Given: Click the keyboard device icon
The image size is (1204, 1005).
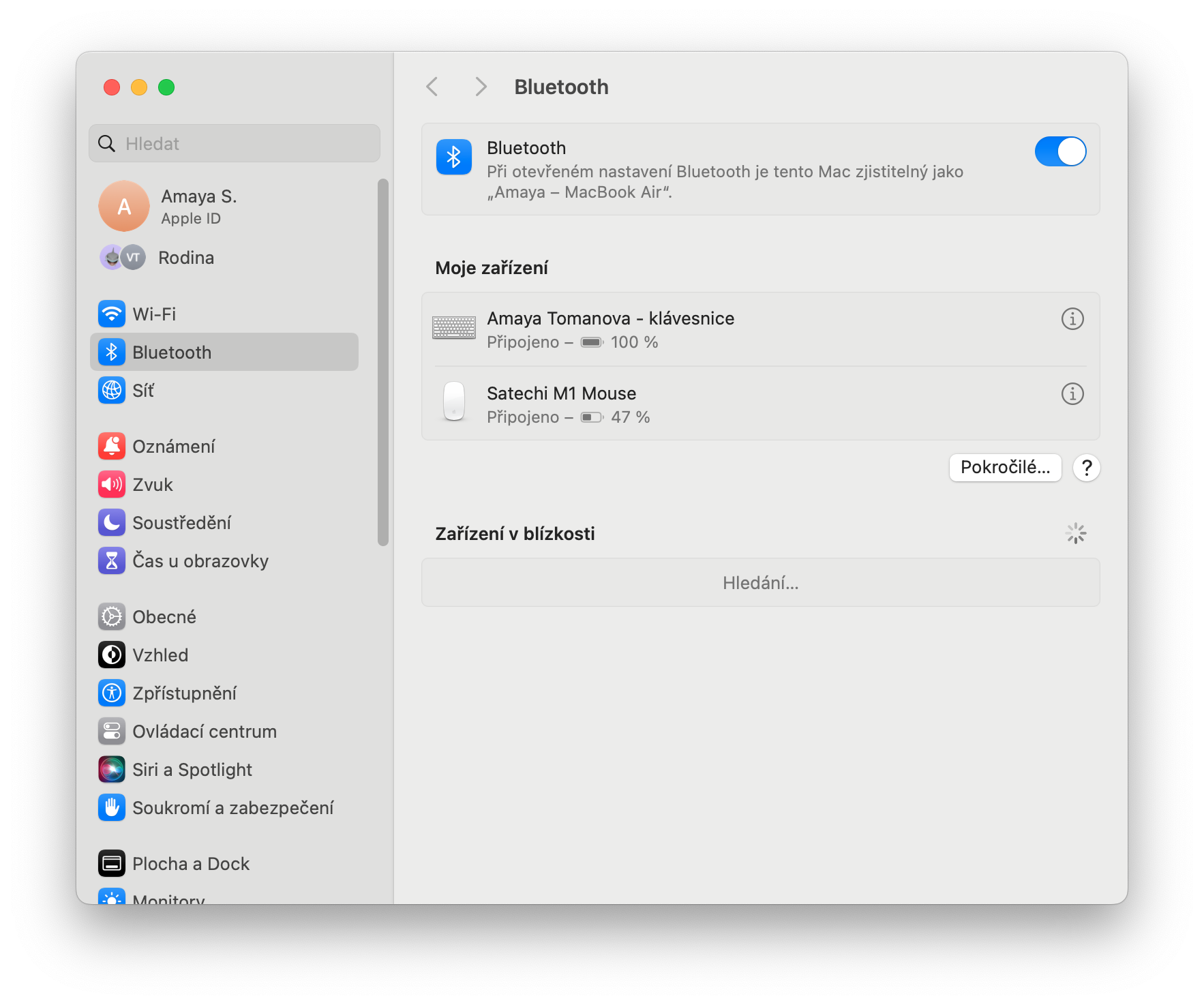Looking at the screenshot, I should click(x=454, y=328).
